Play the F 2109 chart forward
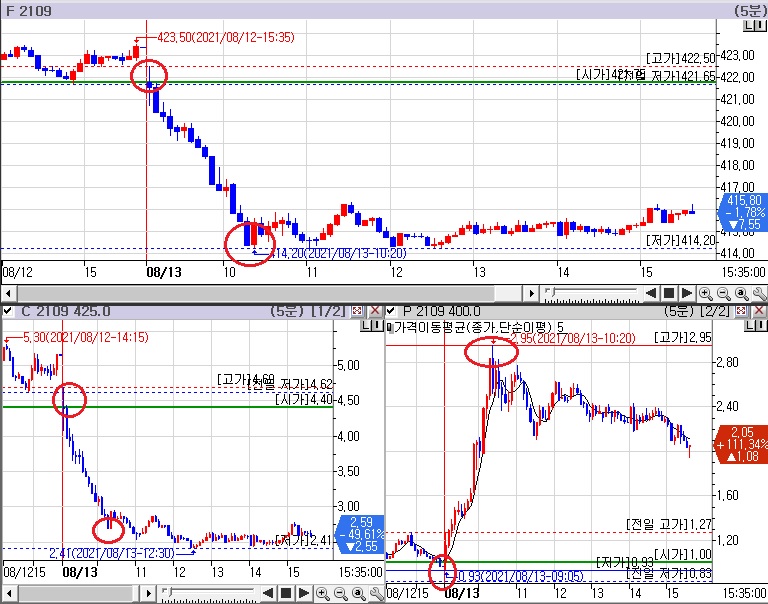The image size is (768, 604). pos(687,293)
